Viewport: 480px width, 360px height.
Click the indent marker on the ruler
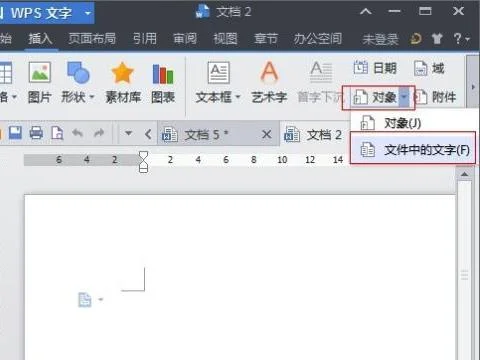143,162
